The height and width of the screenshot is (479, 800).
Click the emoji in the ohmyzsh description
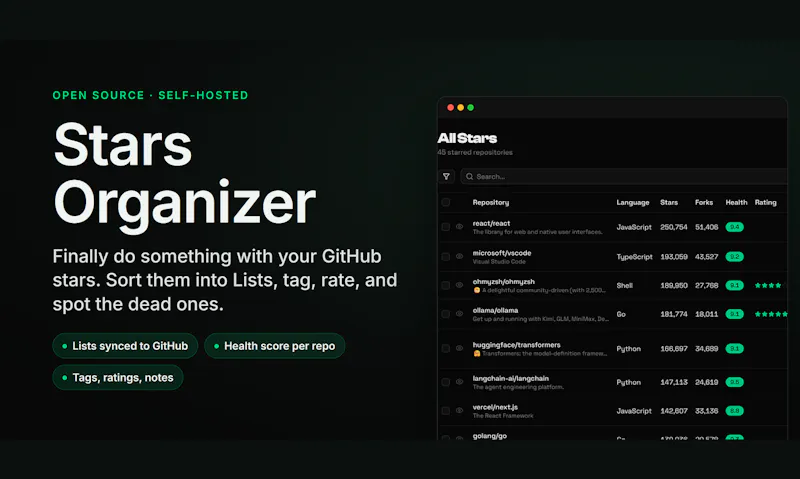tap(477, 290)
